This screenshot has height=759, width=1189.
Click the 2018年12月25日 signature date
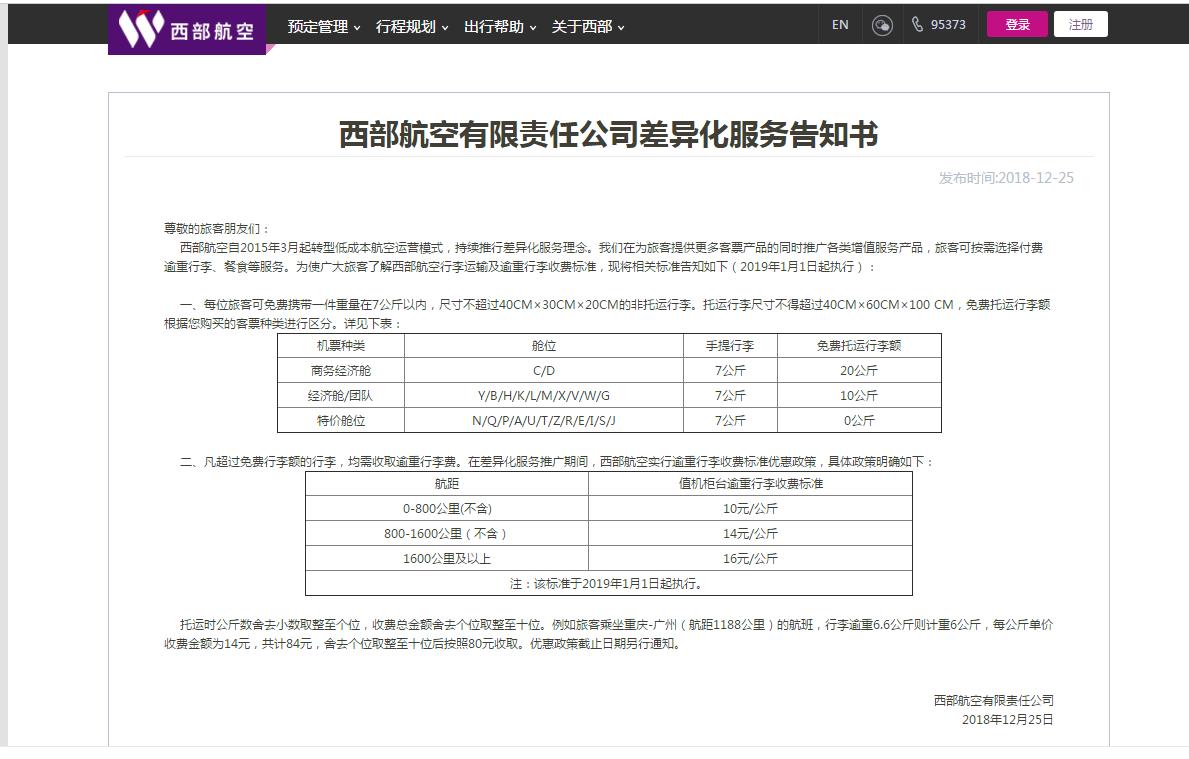coord(1007,720)
